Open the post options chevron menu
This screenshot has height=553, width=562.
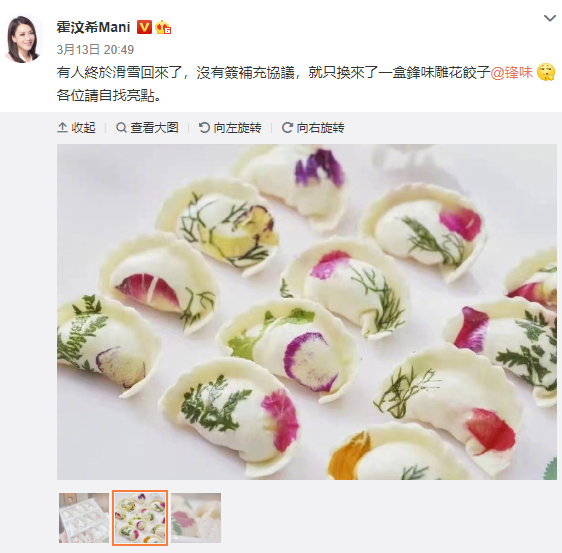point(549,18)
